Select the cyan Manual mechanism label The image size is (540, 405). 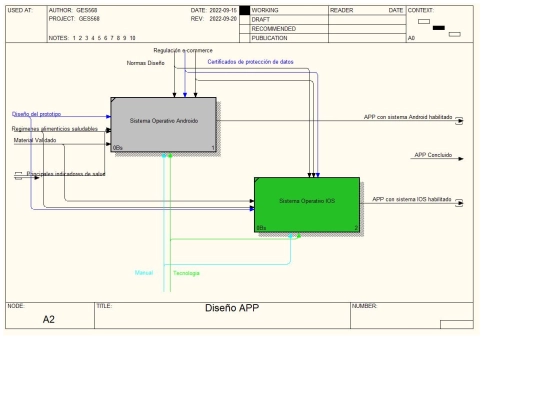pos(144,273)
